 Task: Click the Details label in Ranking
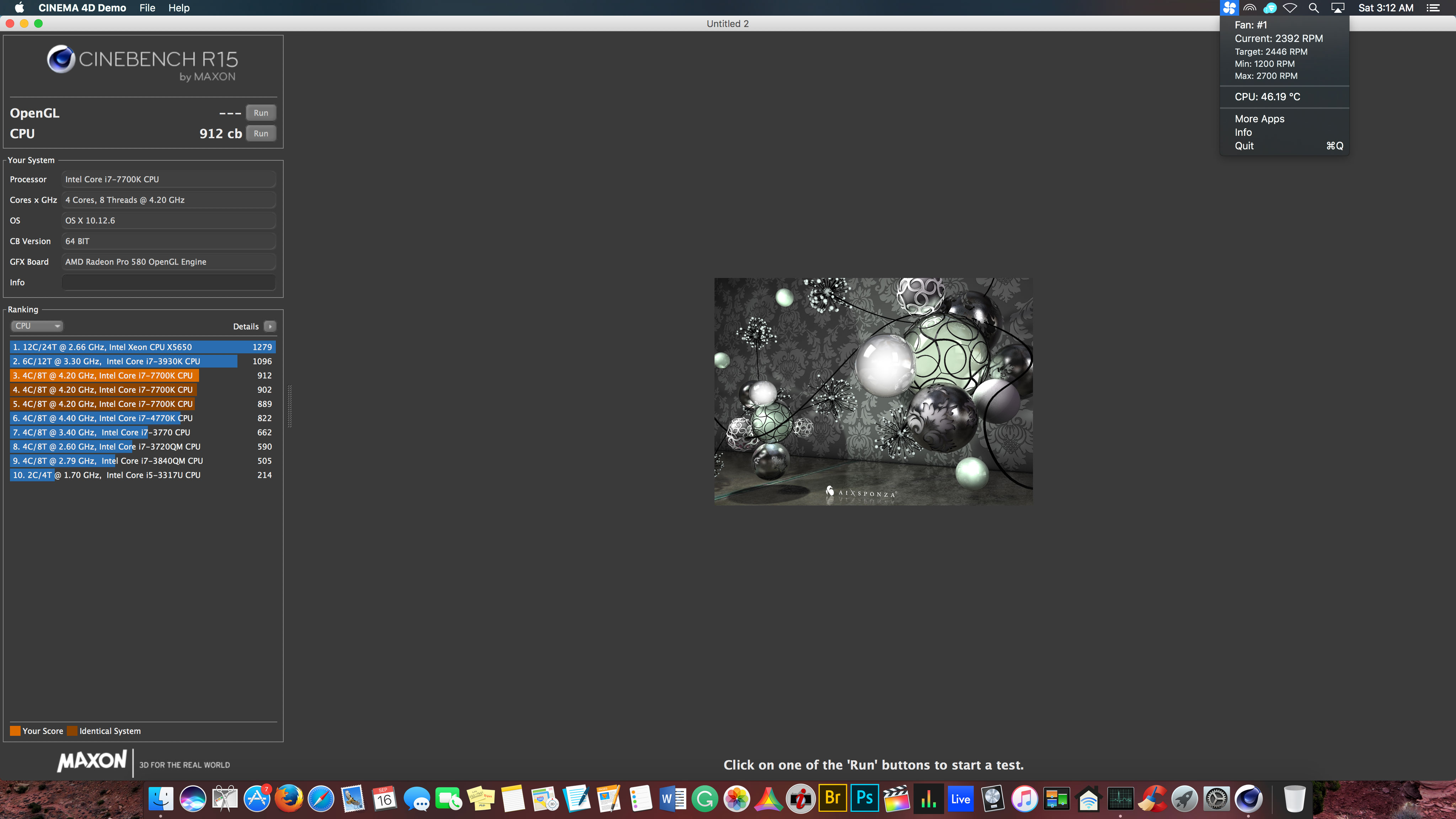(246, 327)
